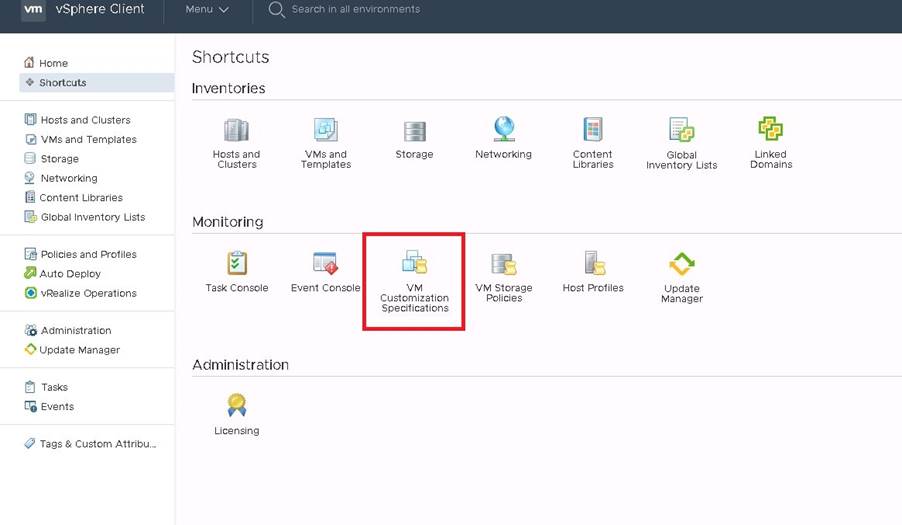Click the Networking icon in sidebar
This screenshot has width=902, height=525.
(x=30, y=178)
